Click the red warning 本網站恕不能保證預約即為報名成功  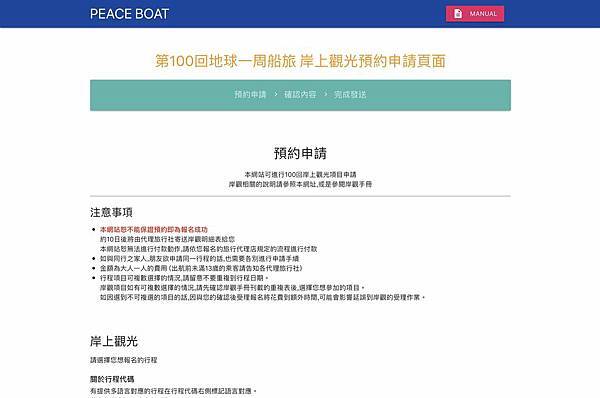point(154,230)
